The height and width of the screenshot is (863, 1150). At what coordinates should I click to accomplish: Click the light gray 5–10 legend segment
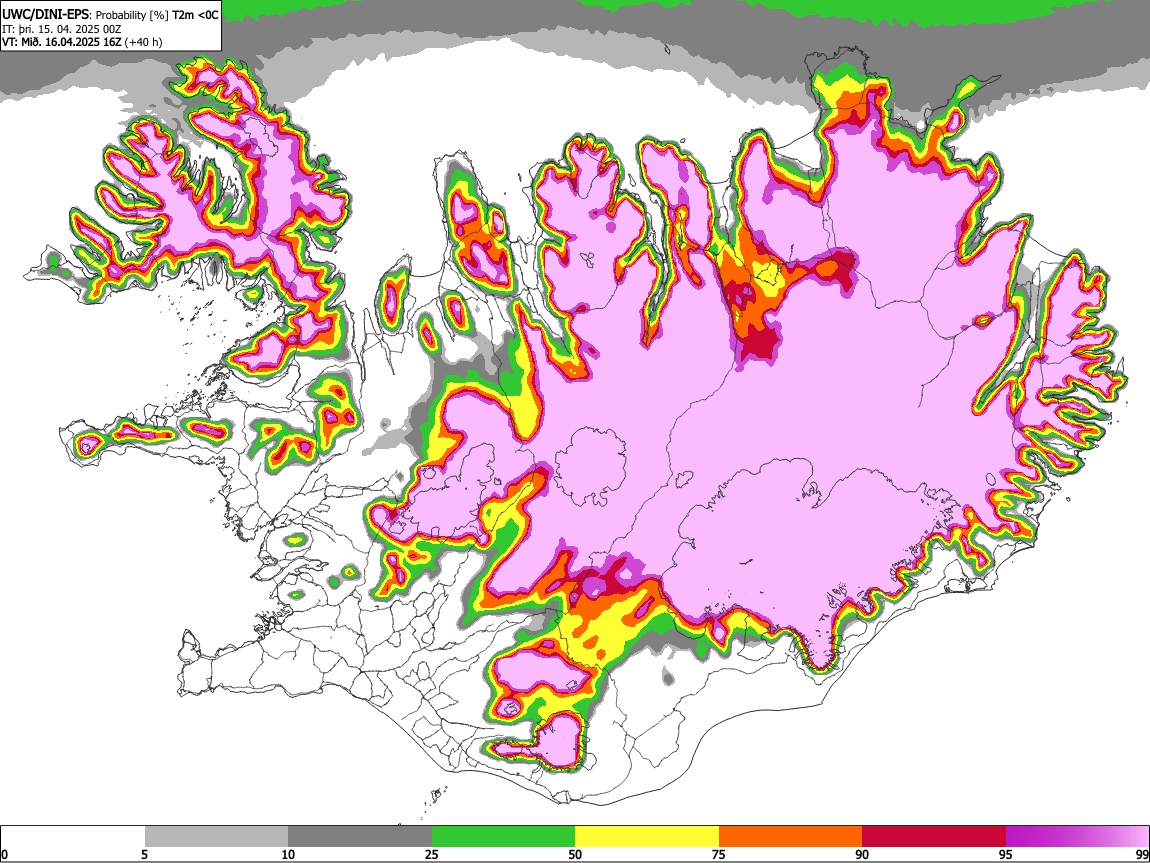216,836
